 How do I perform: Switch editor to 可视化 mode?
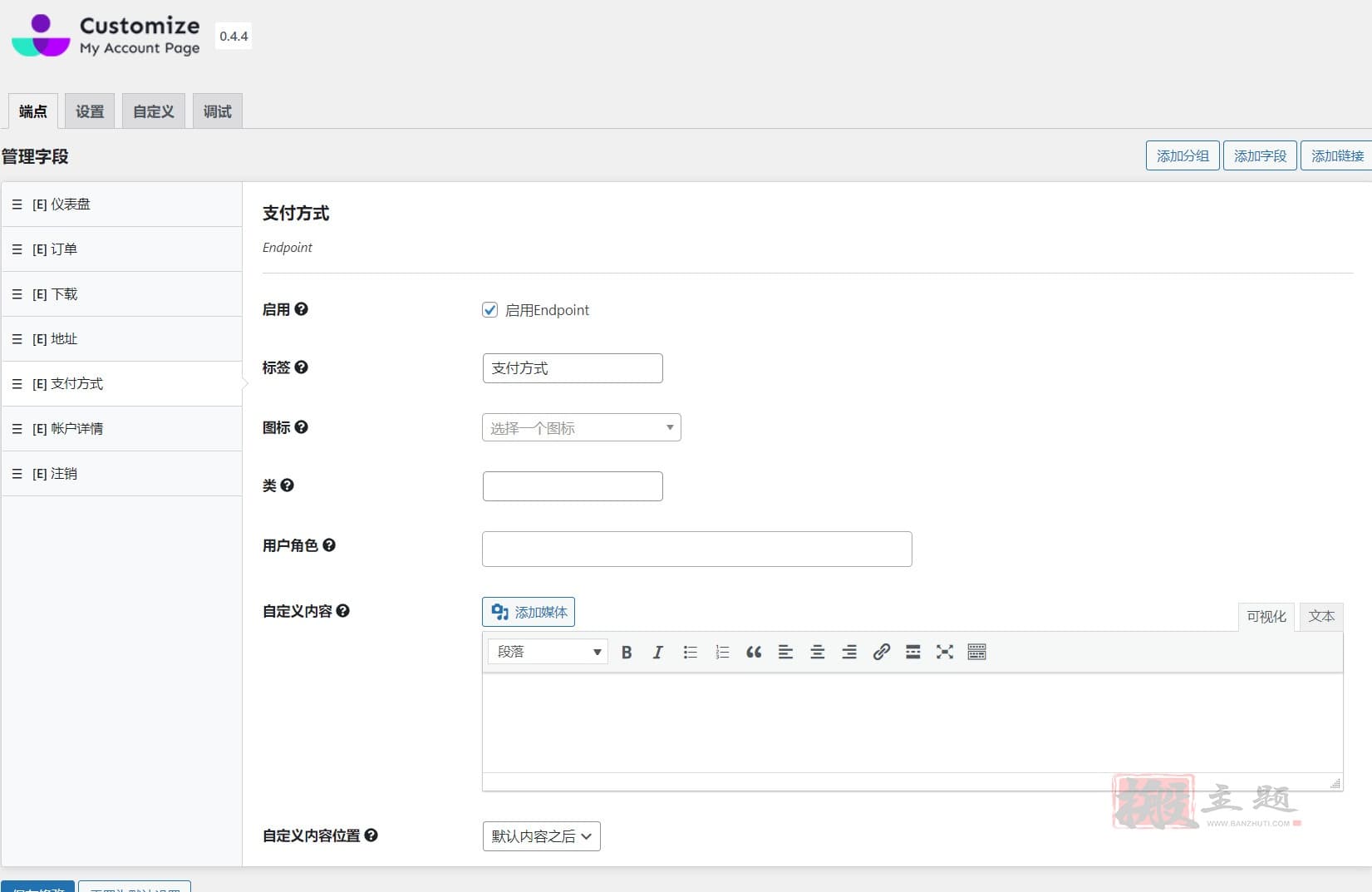coord(1266,617)
